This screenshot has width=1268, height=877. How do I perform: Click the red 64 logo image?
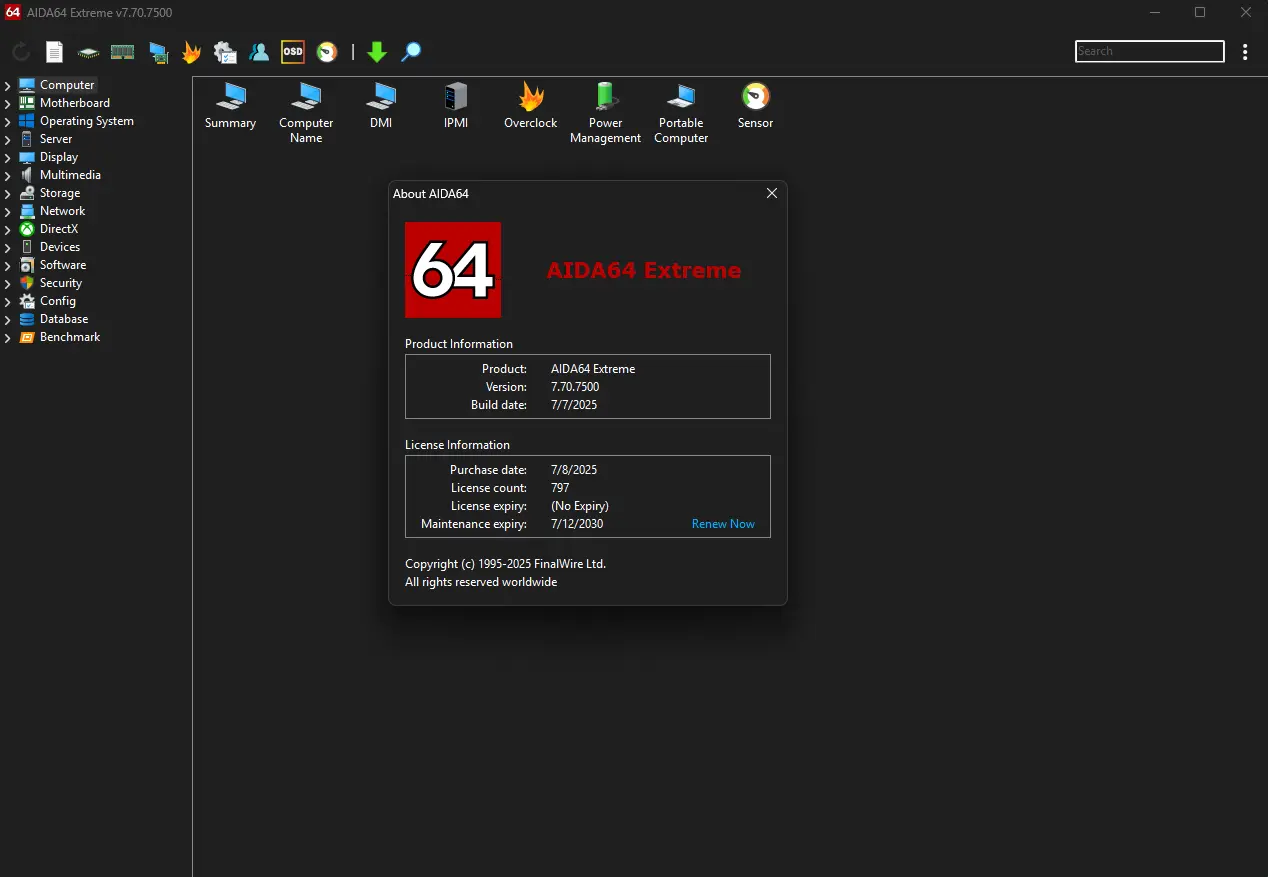coord(453,270)
